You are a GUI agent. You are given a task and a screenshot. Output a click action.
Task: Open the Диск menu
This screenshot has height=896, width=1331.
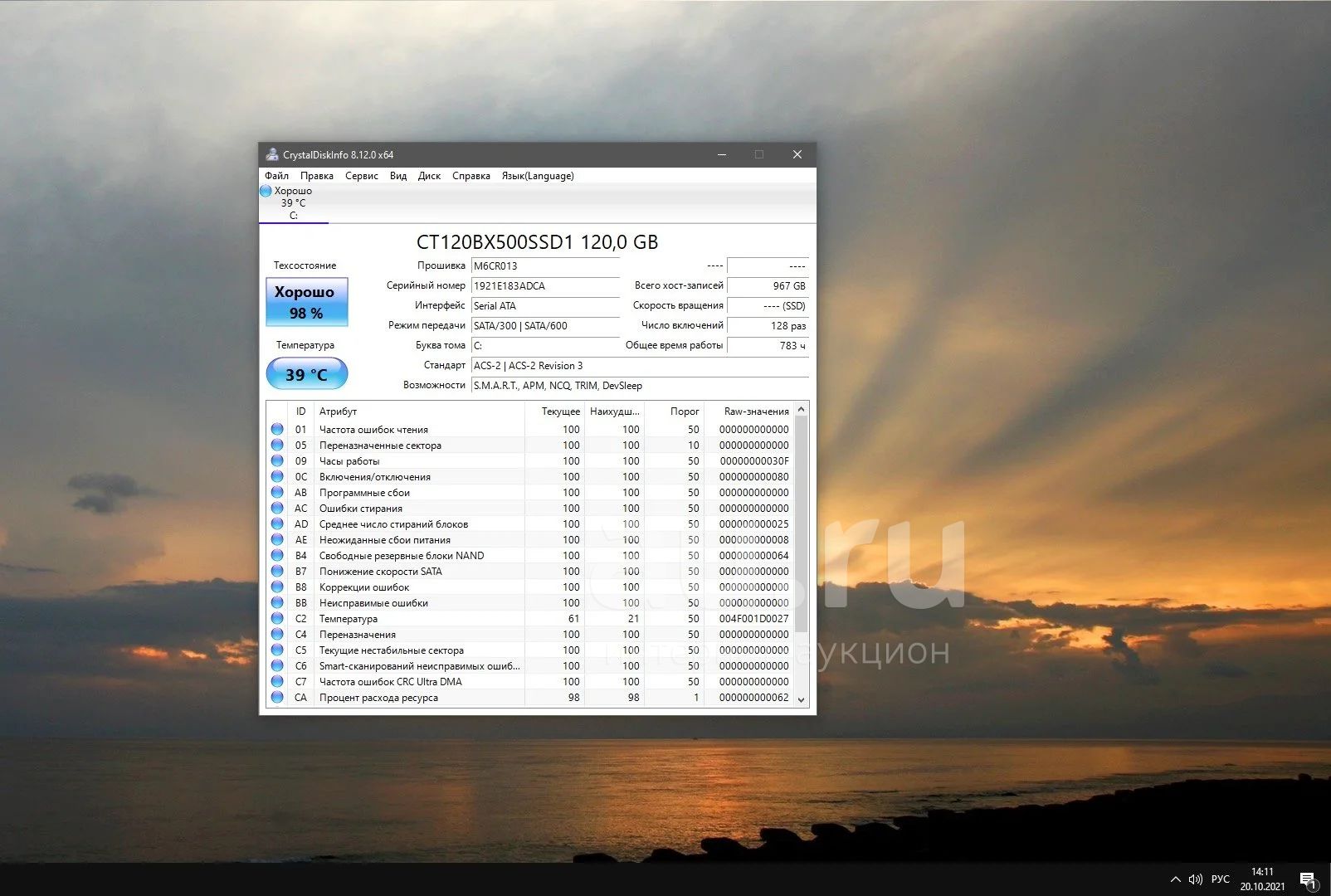point(429,176)
